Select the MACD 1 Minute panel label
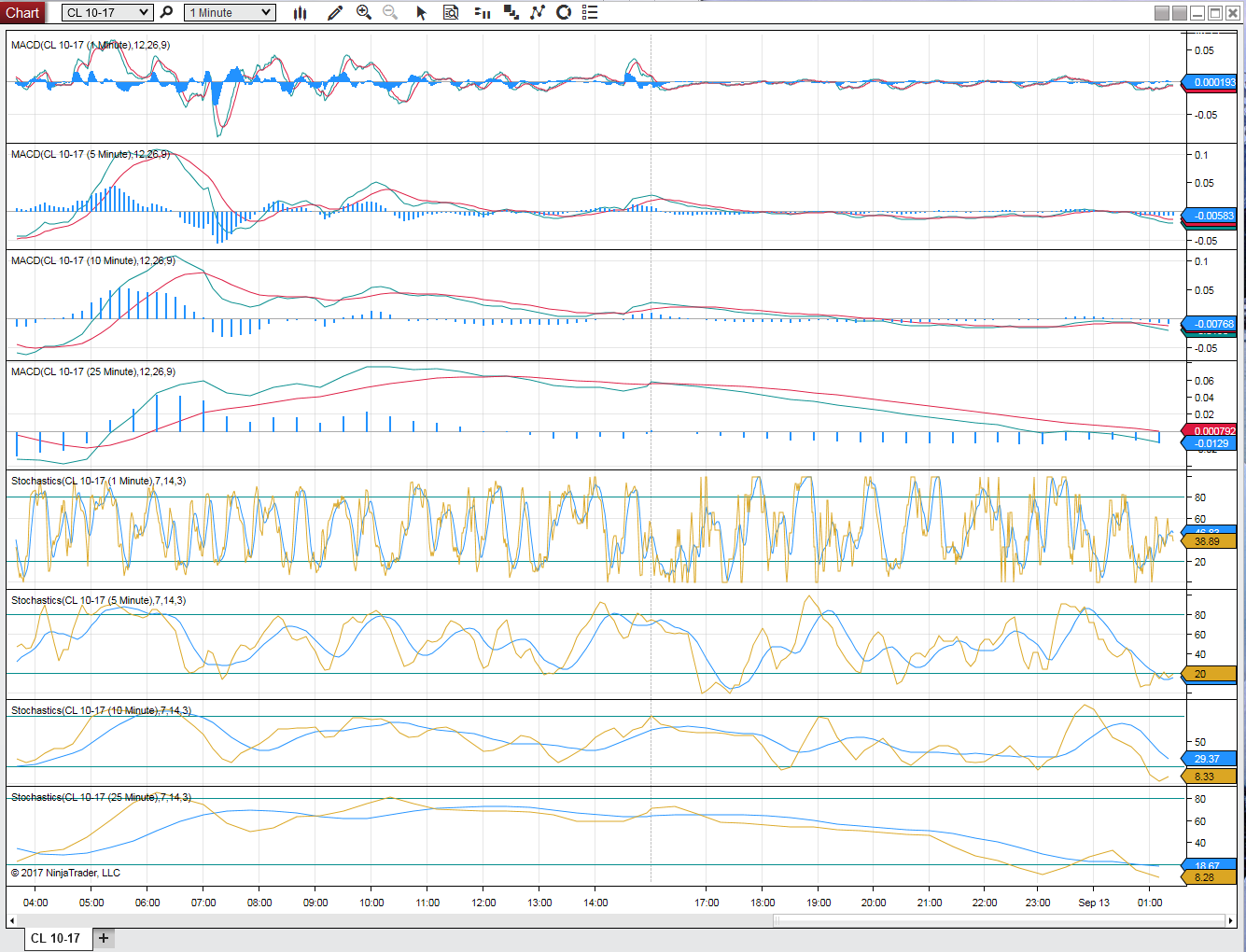 [91, 45]
